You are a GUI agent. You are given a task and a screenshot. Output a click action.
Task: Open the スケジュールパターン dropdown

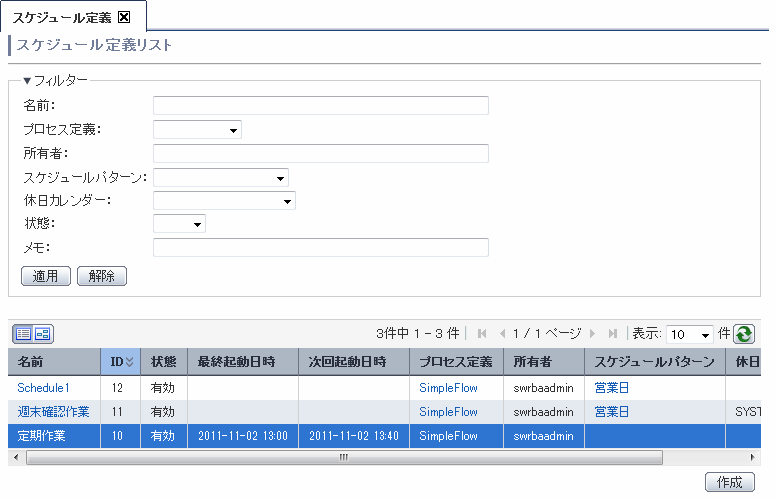(220, 177)
